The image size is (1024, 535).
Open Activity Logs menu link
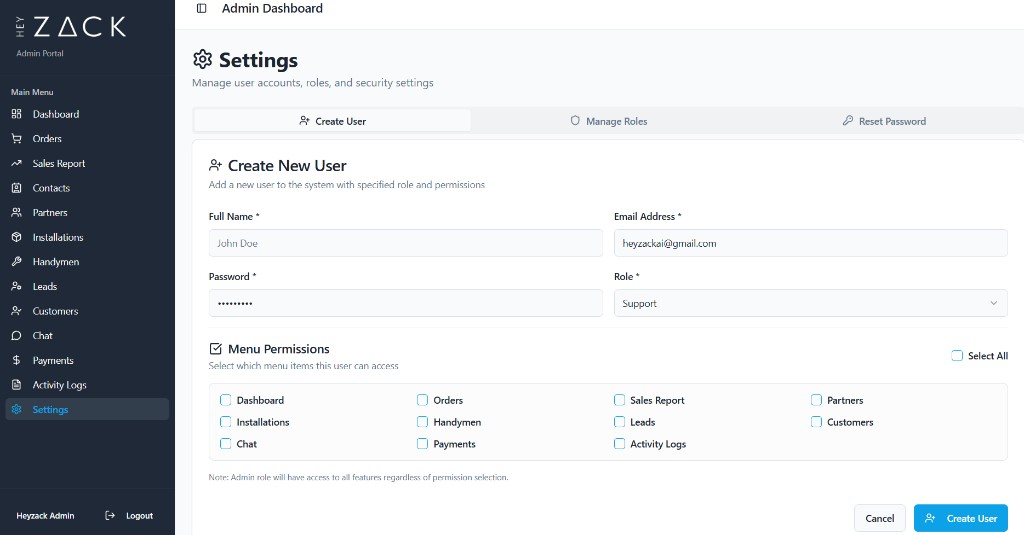click(x=87, y=385)
